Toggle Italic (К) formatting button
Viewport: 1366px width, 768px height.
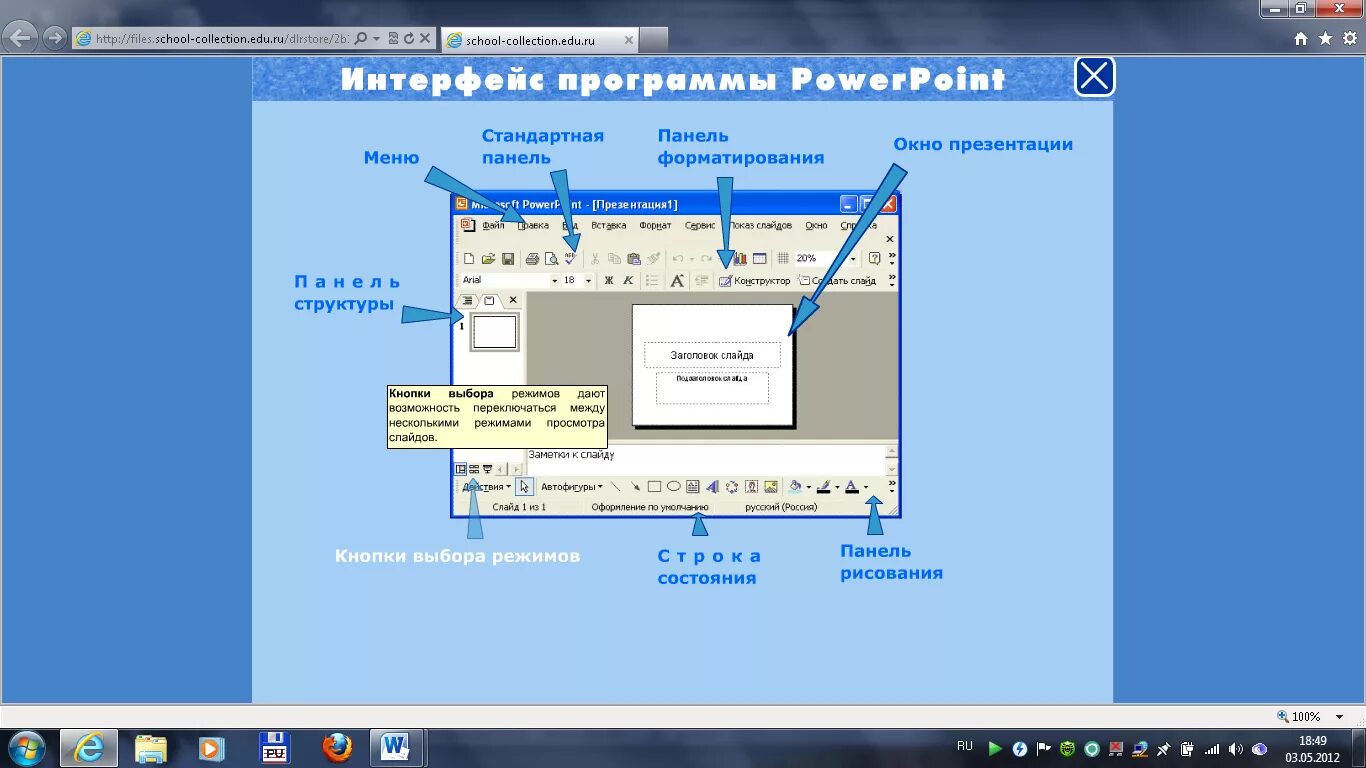click(x=628, y=281)
